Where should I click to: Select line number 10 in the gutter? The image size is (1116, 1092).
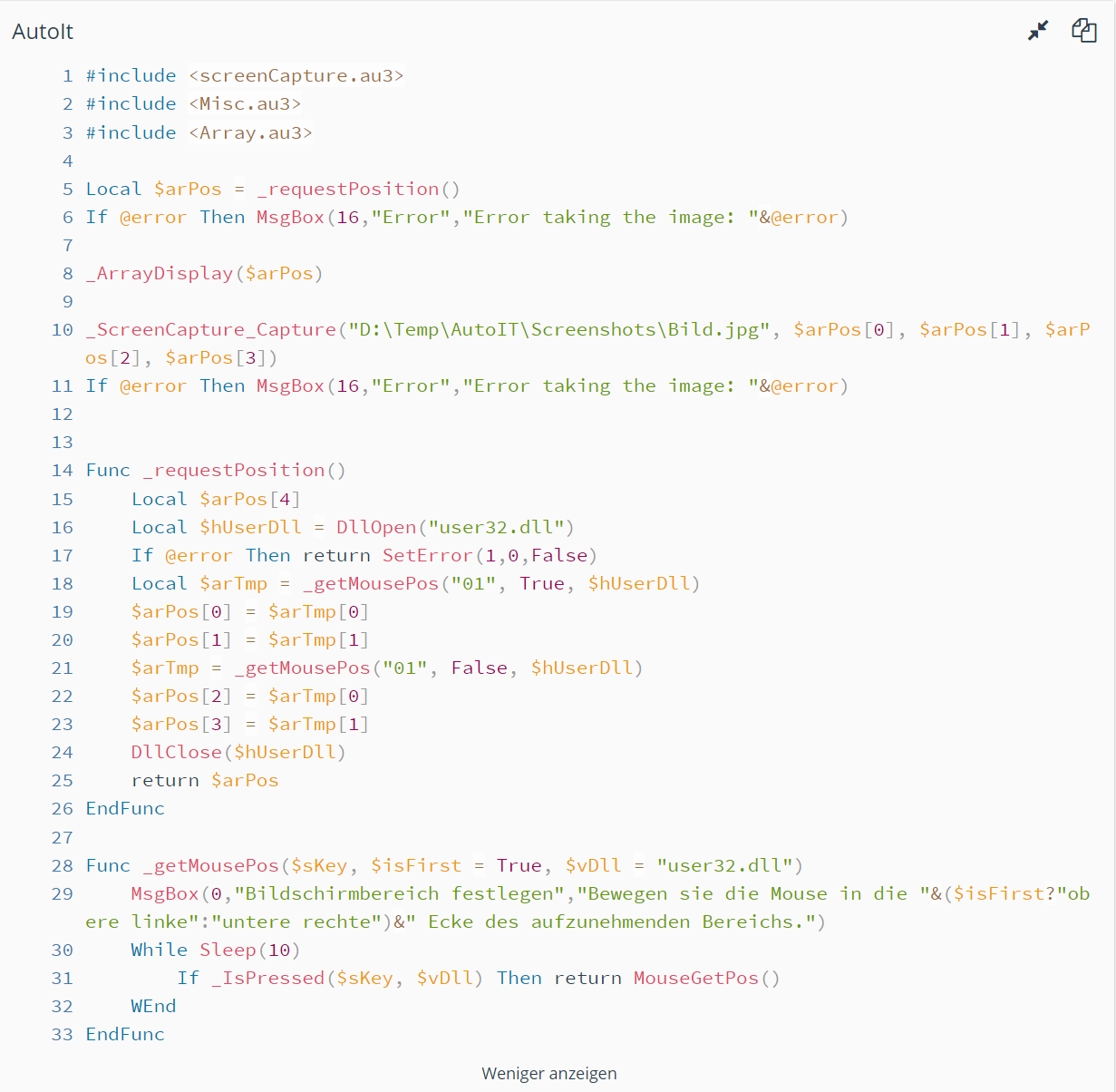(63, 329)
